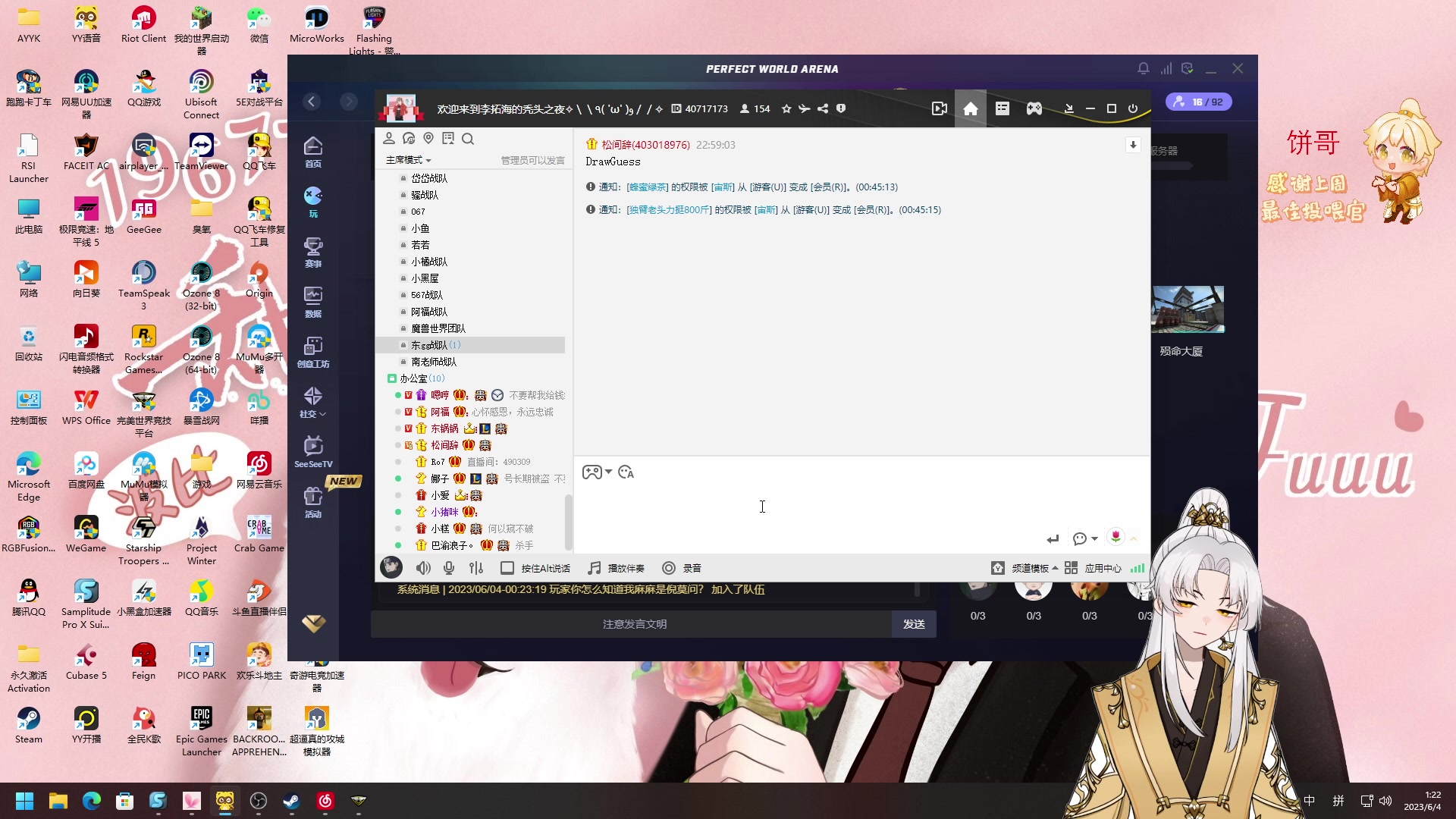The height and width of the screenshot is (819, 1456).
Task: Open File Explorer from the taskbar
Action: 58,801
